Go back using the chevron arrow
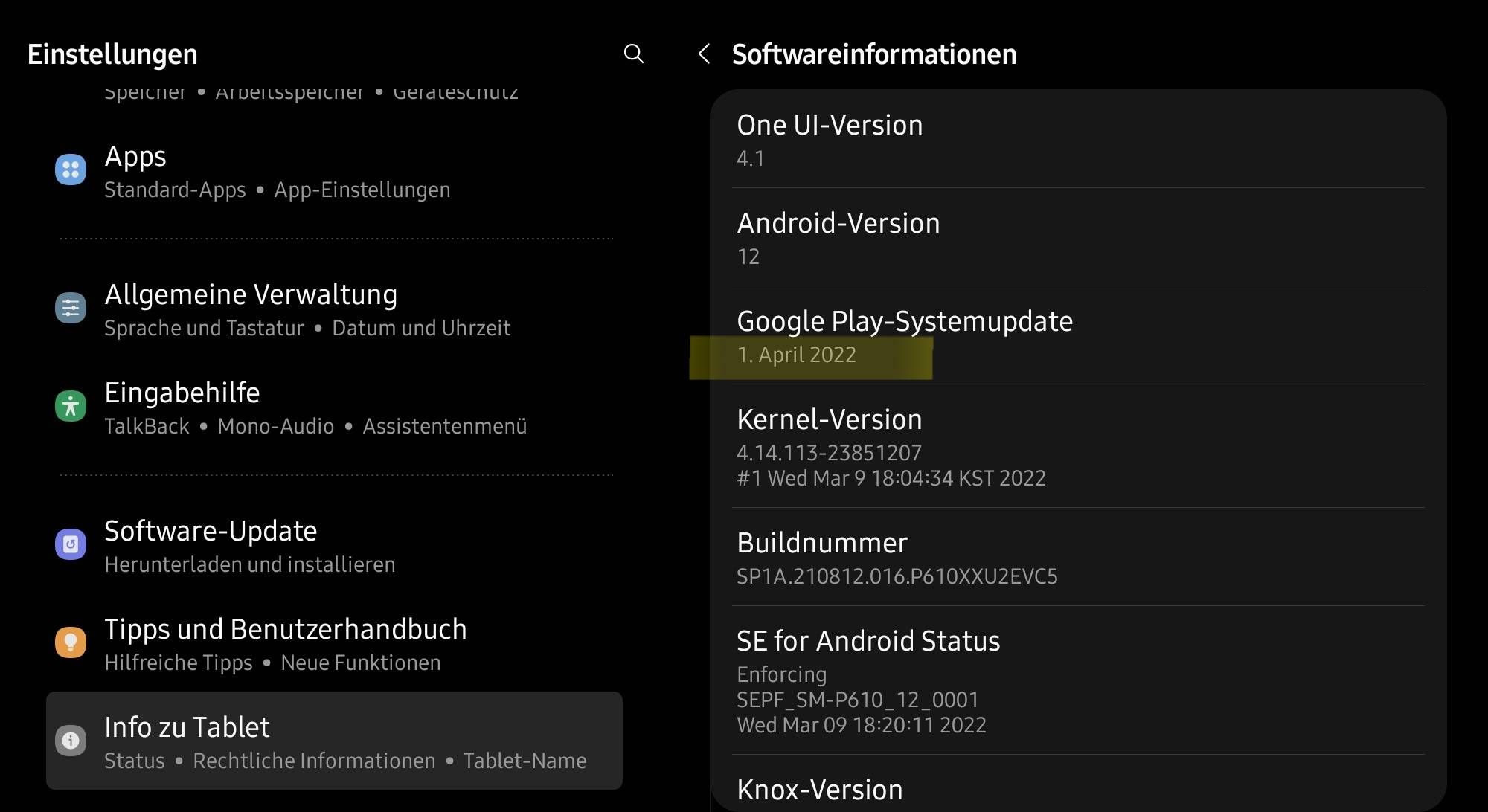Screen dimensions: 1488x812 pyautogui.click(x=704, y=54)
